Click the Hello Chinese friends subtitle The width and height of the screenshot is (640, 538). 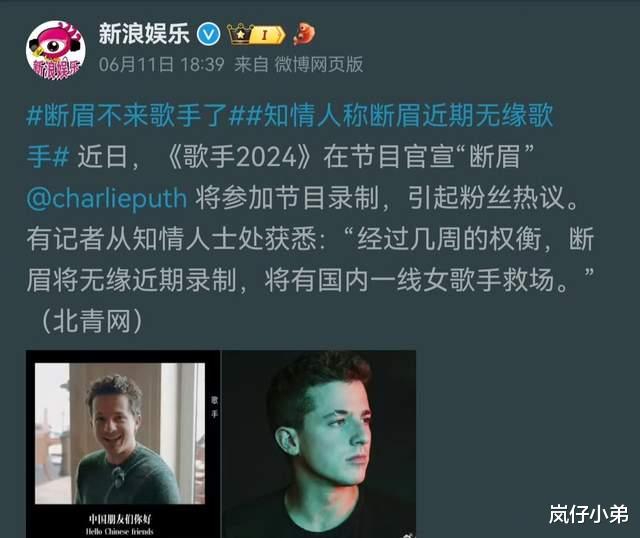[120, 531]
